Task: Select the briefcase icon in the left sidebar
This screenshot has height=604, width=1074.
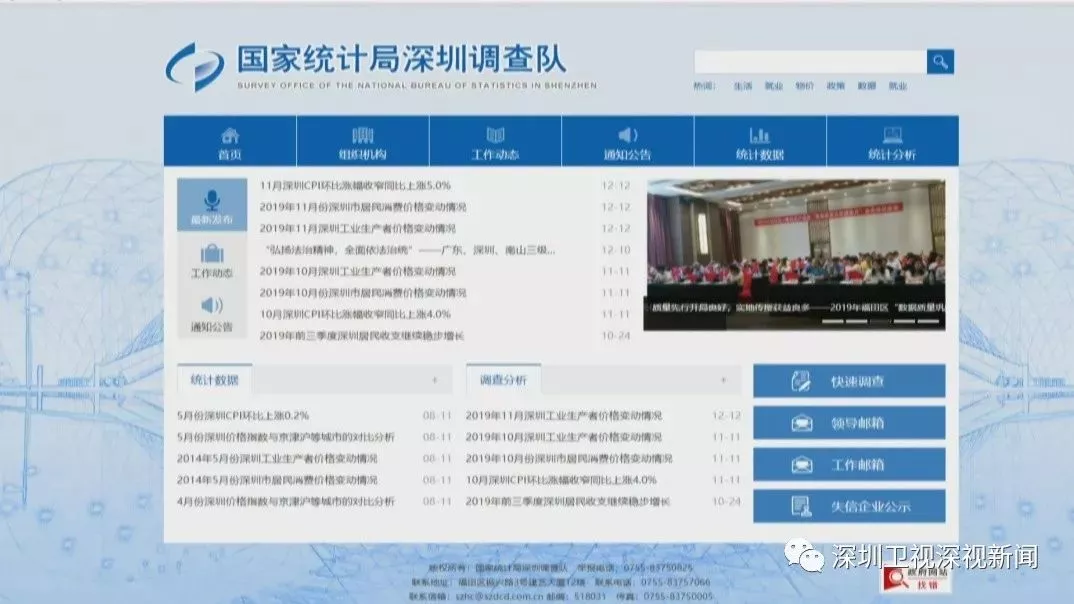Action: (x=212, y=252)
